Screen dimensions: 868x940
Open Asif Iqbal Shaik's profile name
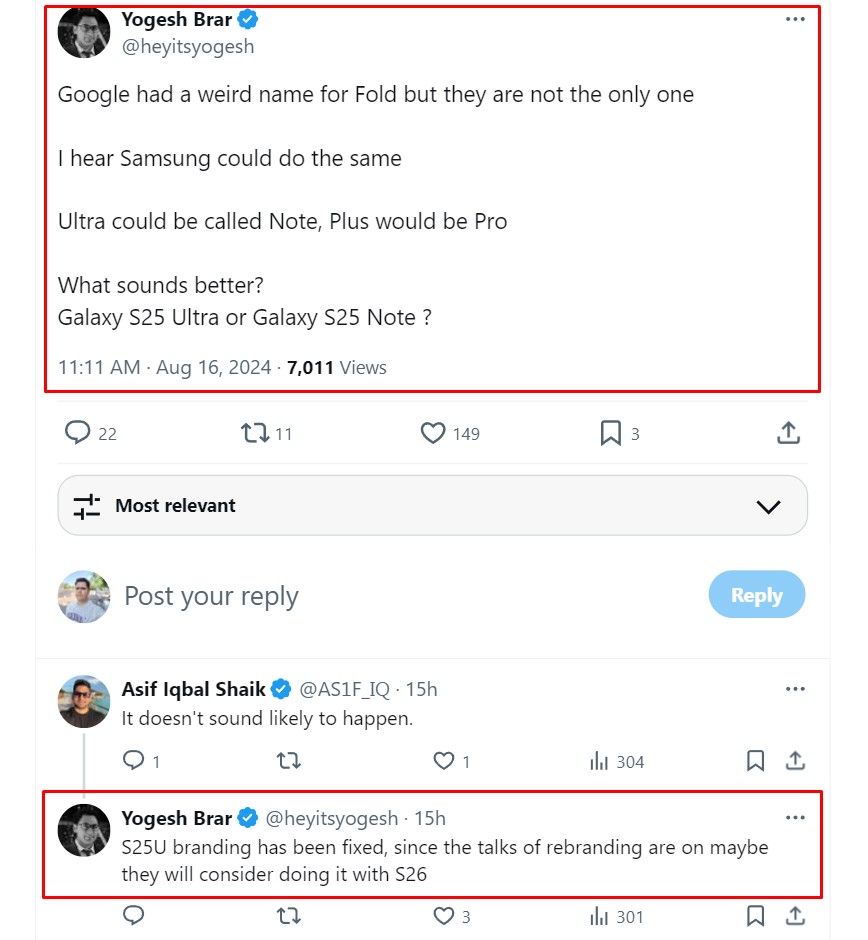click(194, 689)
